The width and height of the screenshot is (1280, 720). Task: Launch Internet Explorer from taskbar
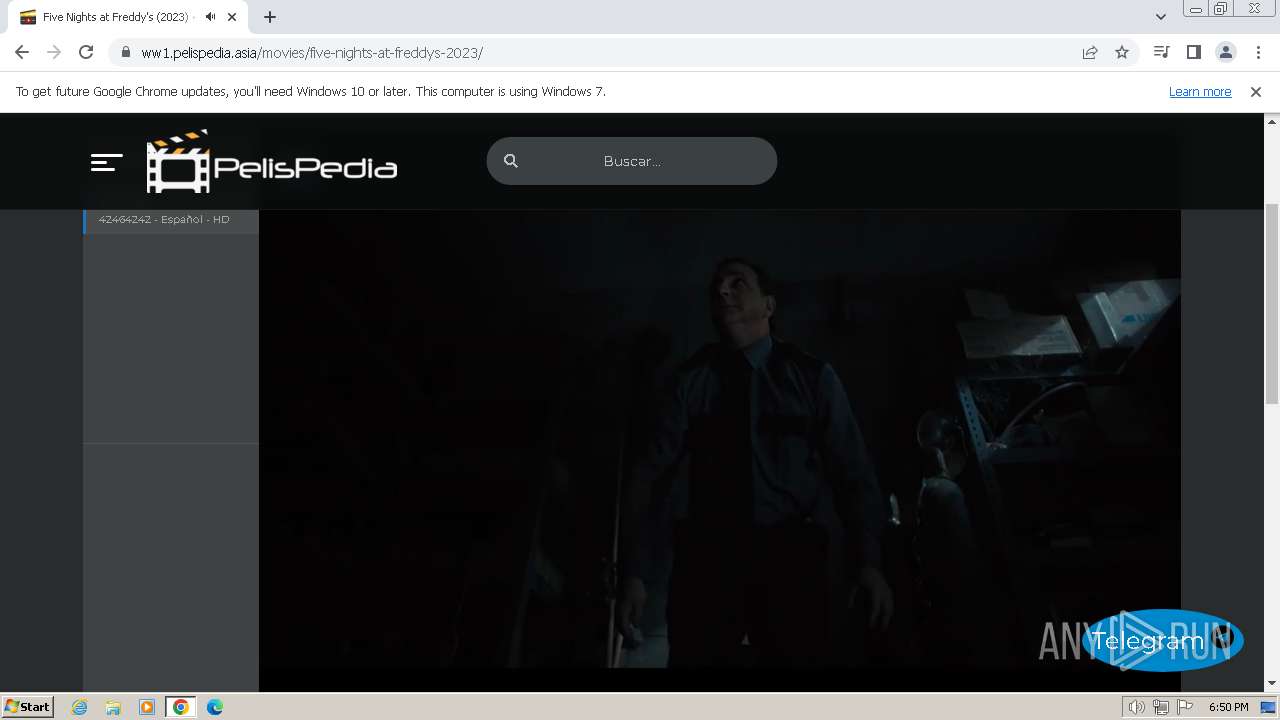80,707
